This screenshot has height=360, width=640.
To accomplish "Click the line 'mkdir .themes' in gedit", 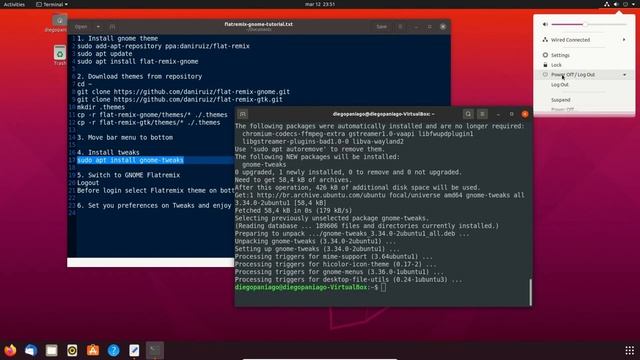I will pos(101,107).
